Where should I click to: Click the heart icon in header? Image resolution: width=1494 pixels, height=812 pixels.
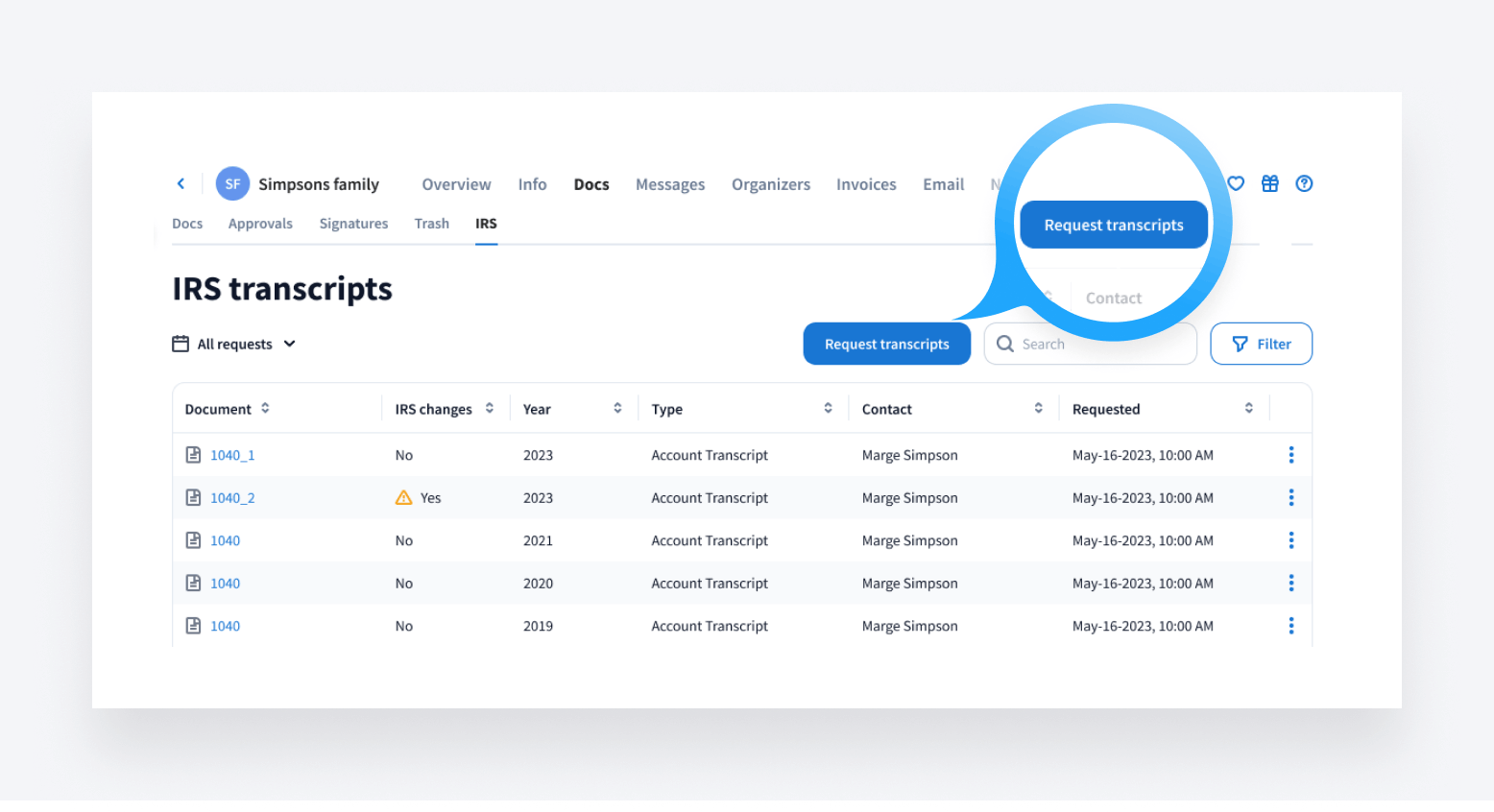pyautogui.click(x=1236, y=183)
